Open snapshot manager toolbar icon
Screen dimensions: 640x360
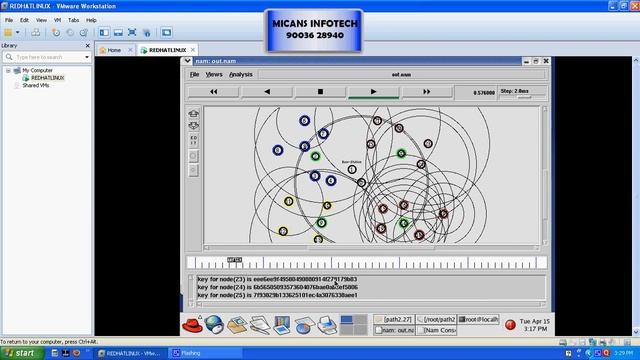[x=84, y=33]
